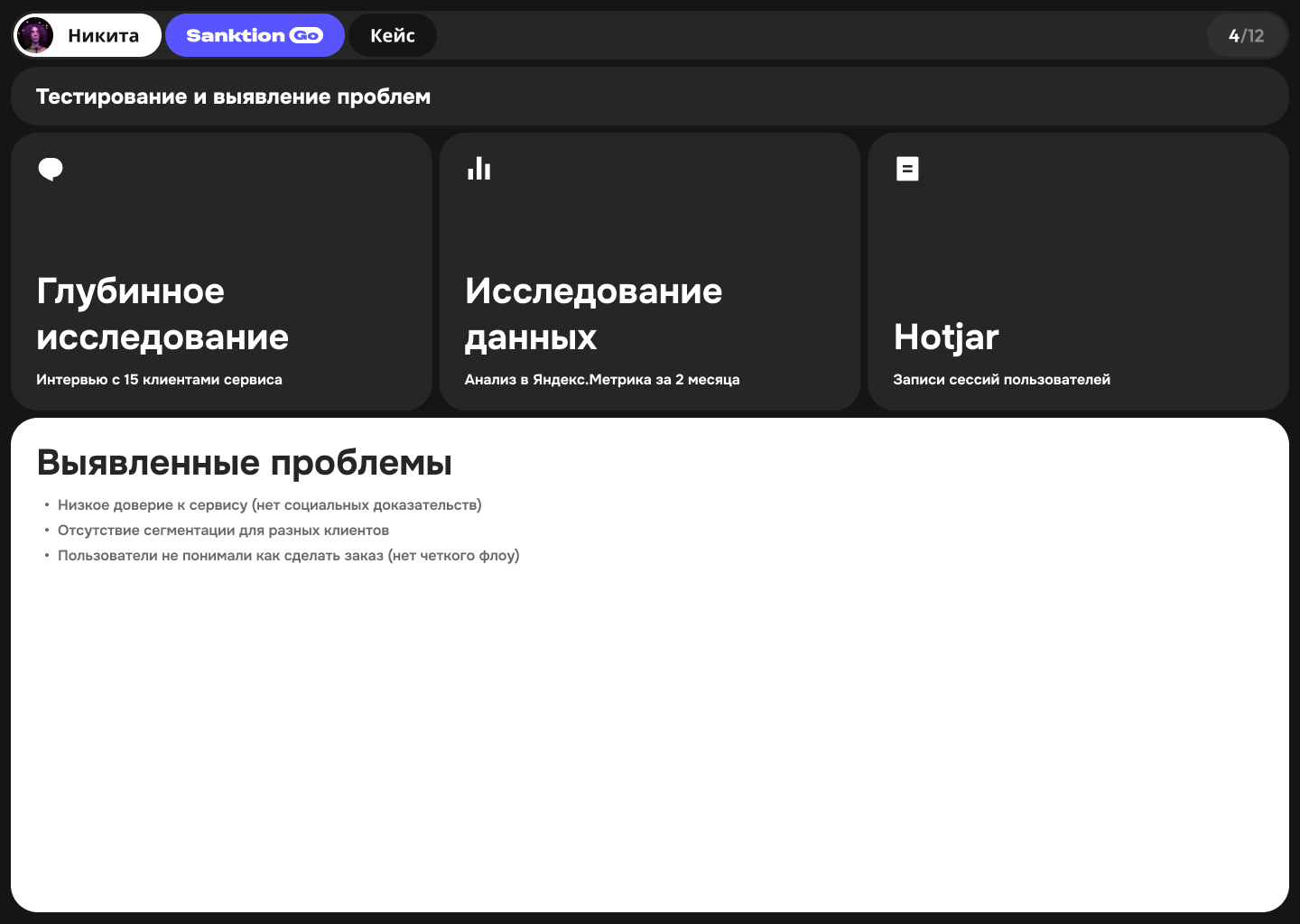The image size is (1300, 924).
Task: Click the Никита profile chip
Action: [x=86, y=34]
